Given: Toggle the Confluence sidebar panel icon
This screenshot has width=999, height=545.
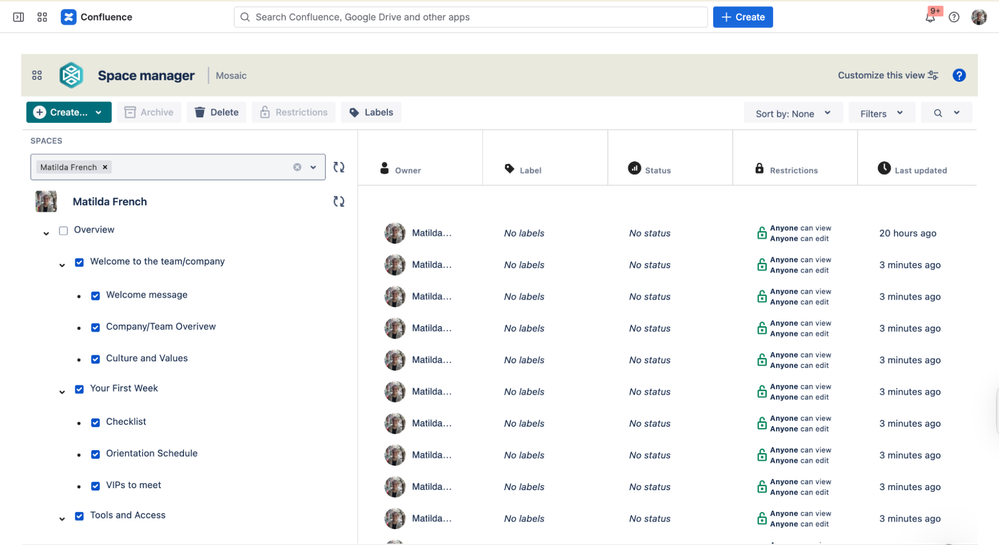Looking at the screenshot, I should pos(18,17).
